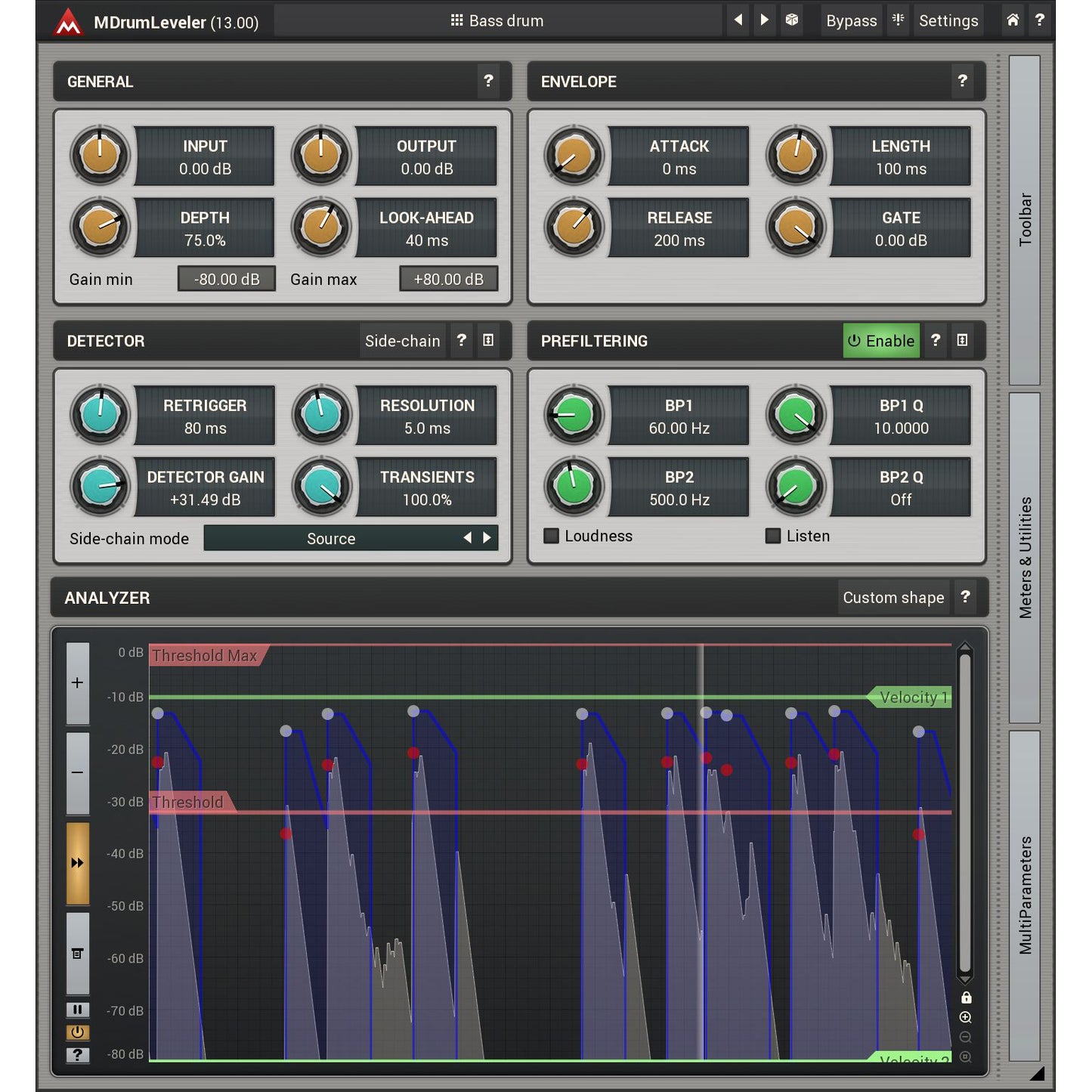Pause the analyzer with the pause icon
Image resolution: width=1092 pixels, height=1092 pixels.
click(77, 1010)
